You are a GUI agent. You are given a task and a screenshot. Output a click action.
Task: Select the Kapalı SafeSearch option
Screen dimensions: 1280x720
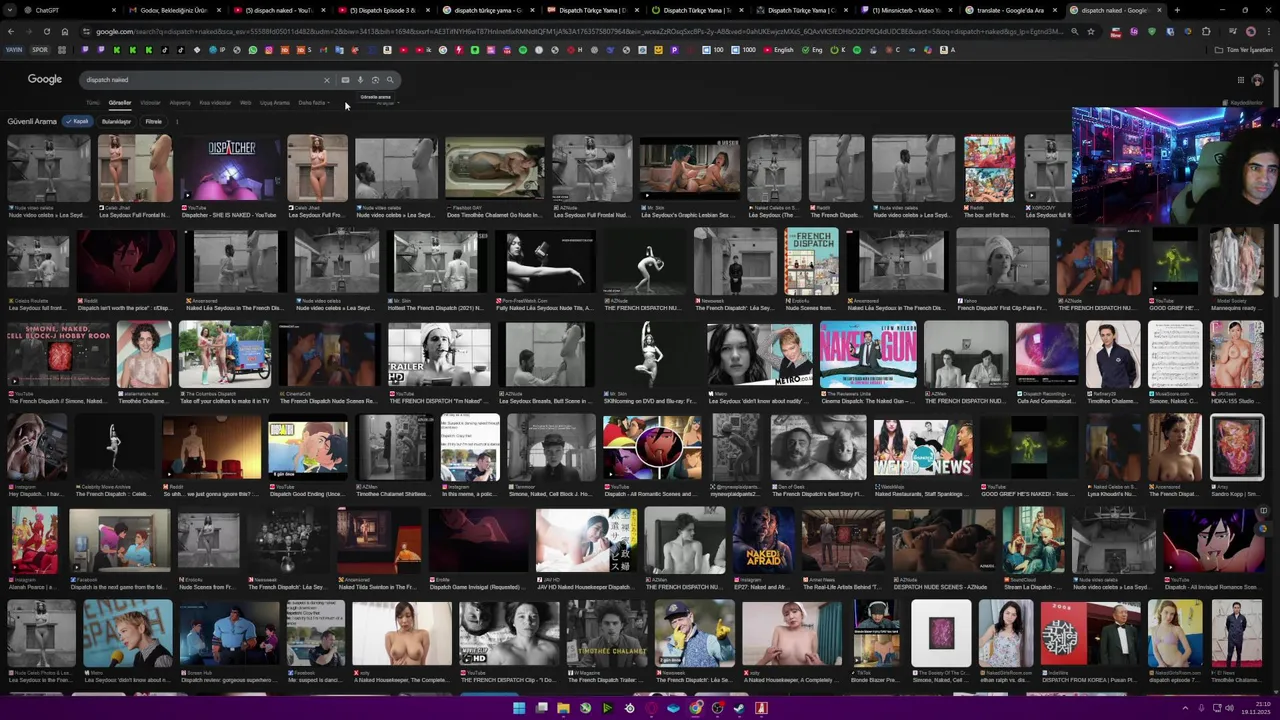77,122
